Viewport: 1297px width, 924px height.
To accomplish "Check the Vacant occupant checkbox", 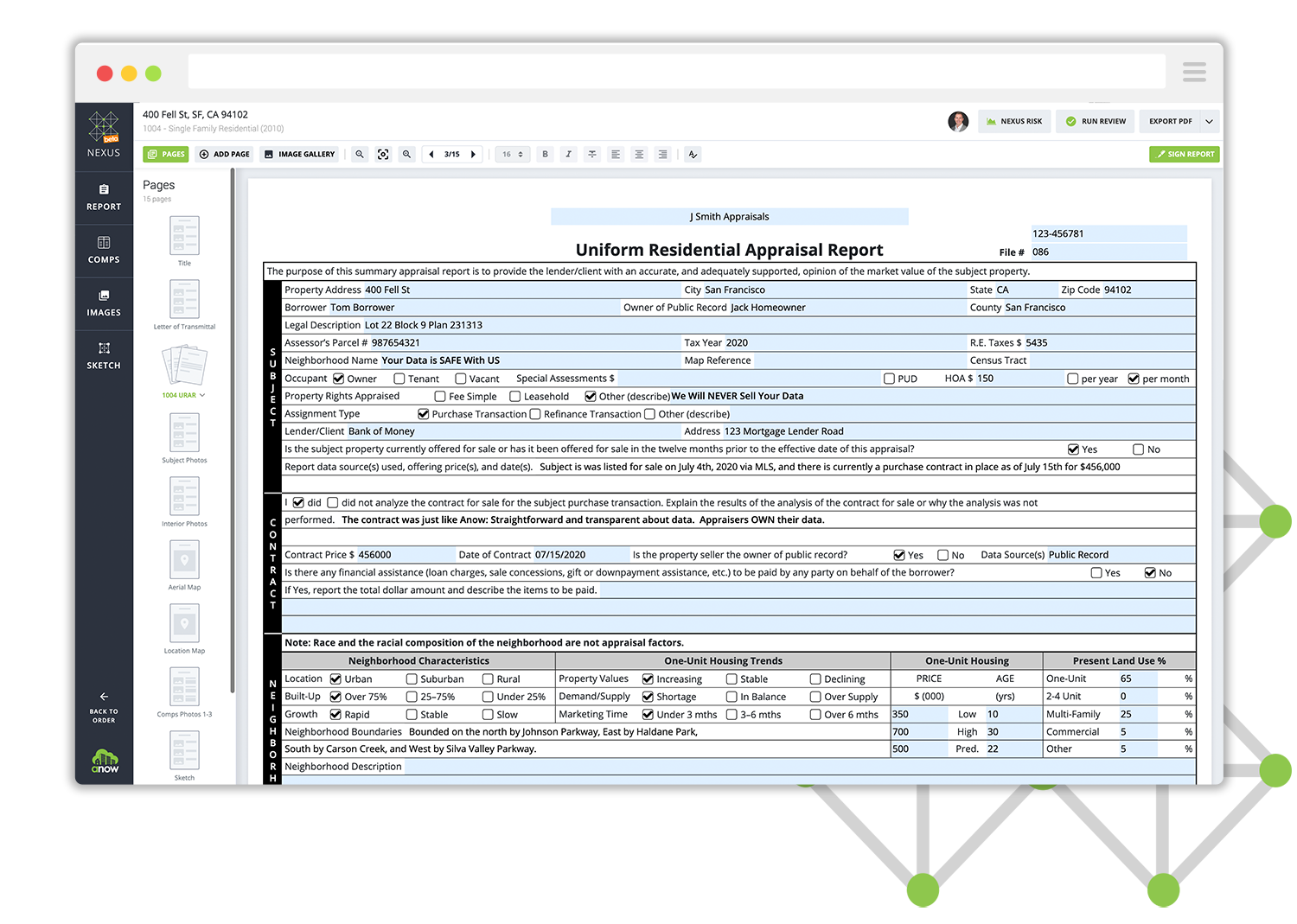I will (x=461, y=379).
